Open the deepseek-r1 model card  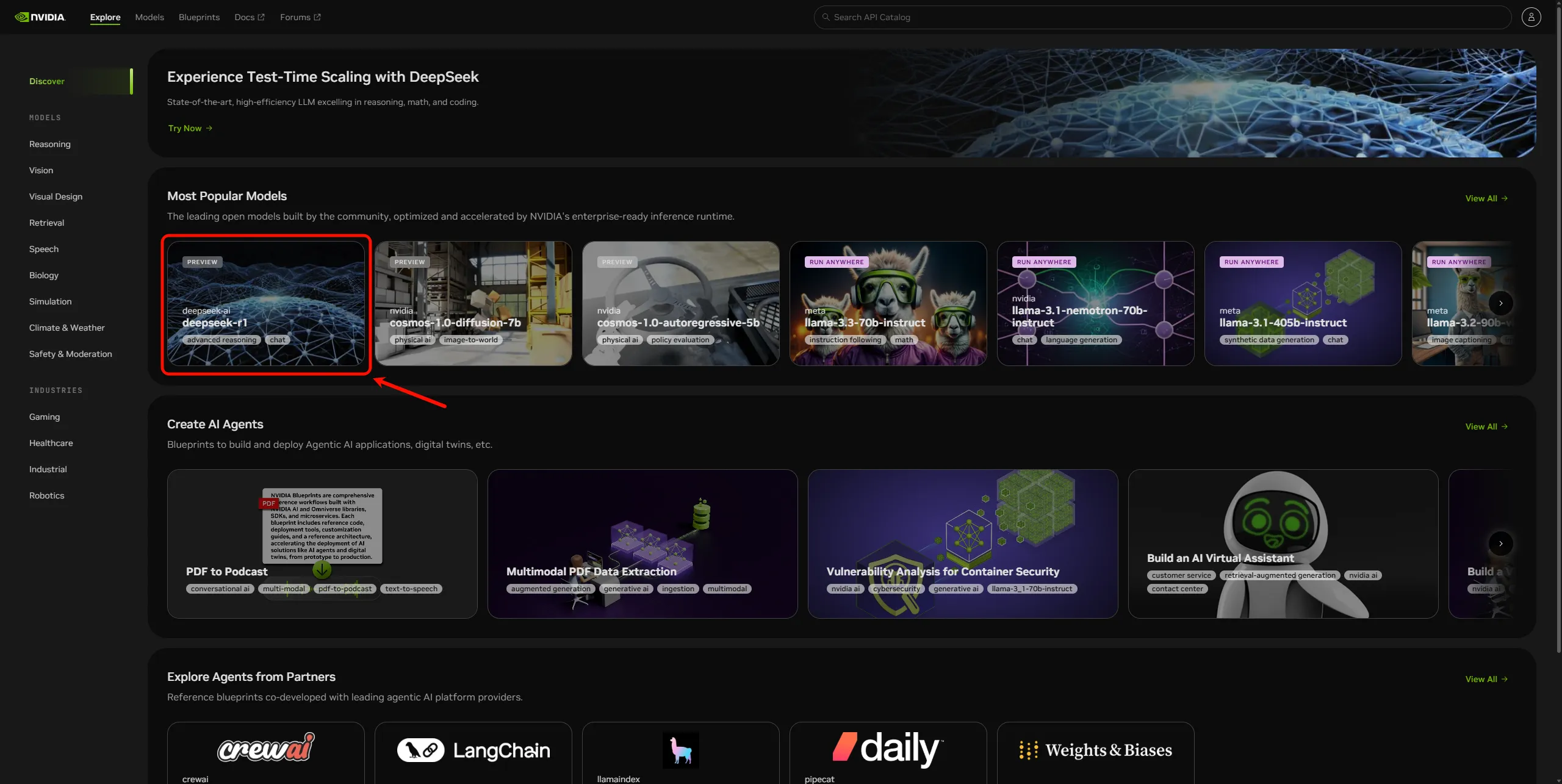coord(266,303)
